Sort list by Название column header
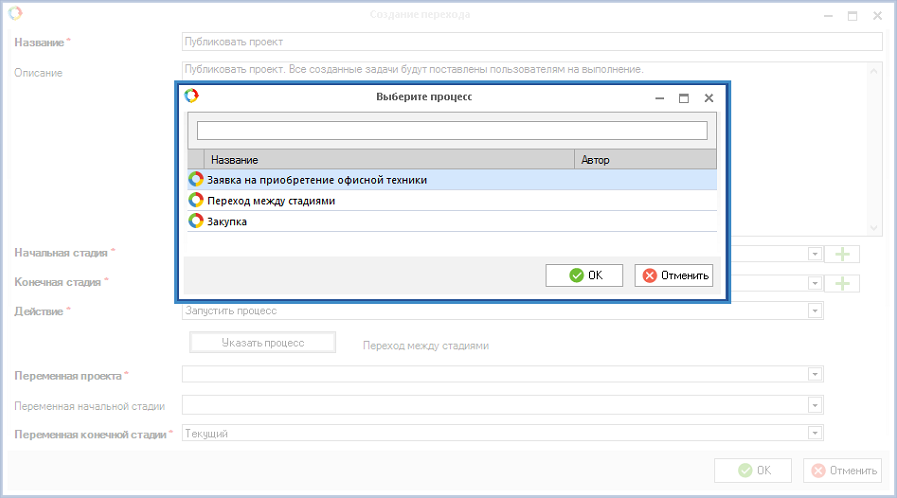The image size is (897, 498). [390, 160]
